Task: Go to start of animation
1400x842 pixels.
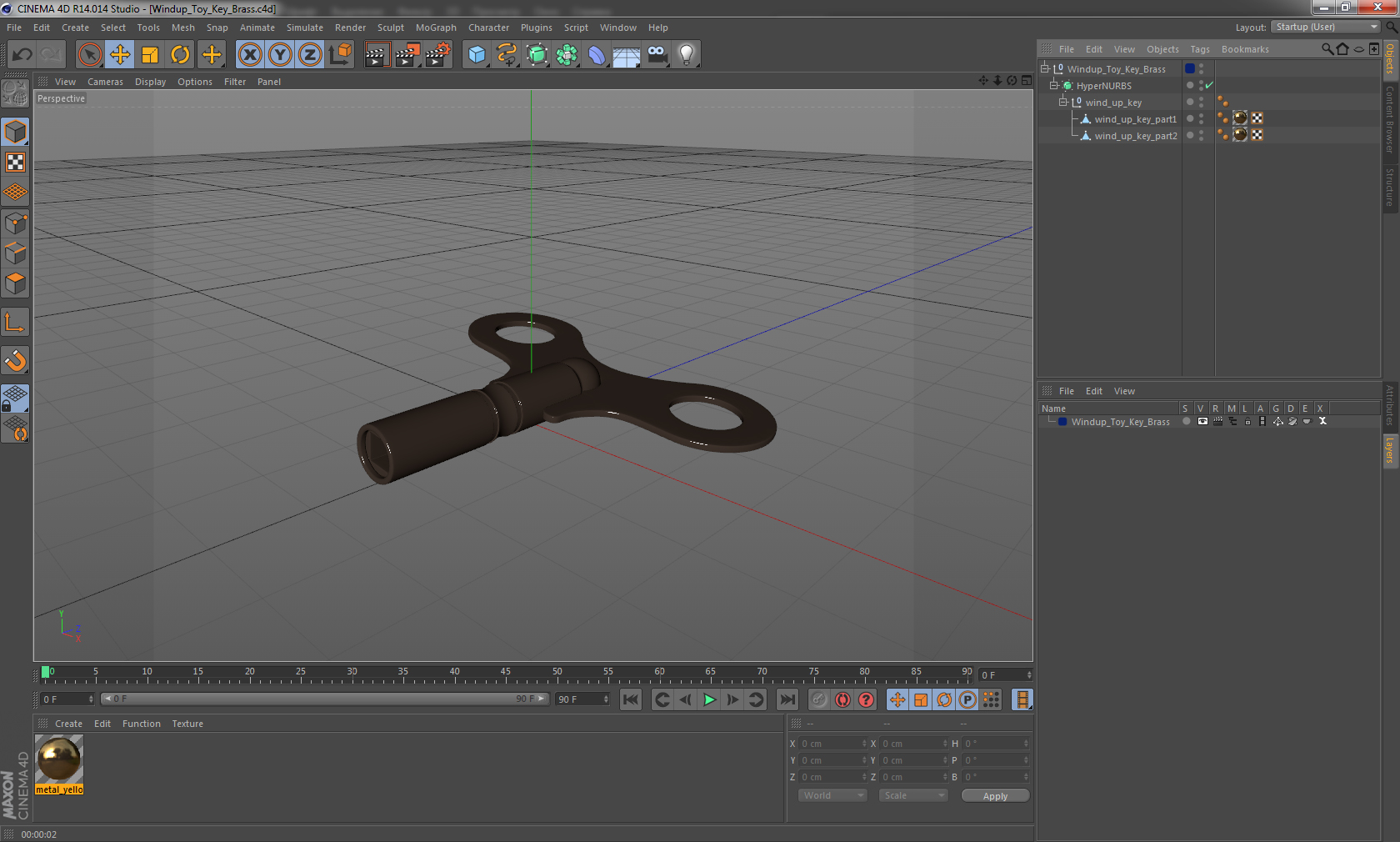Action: click(631, 700)
